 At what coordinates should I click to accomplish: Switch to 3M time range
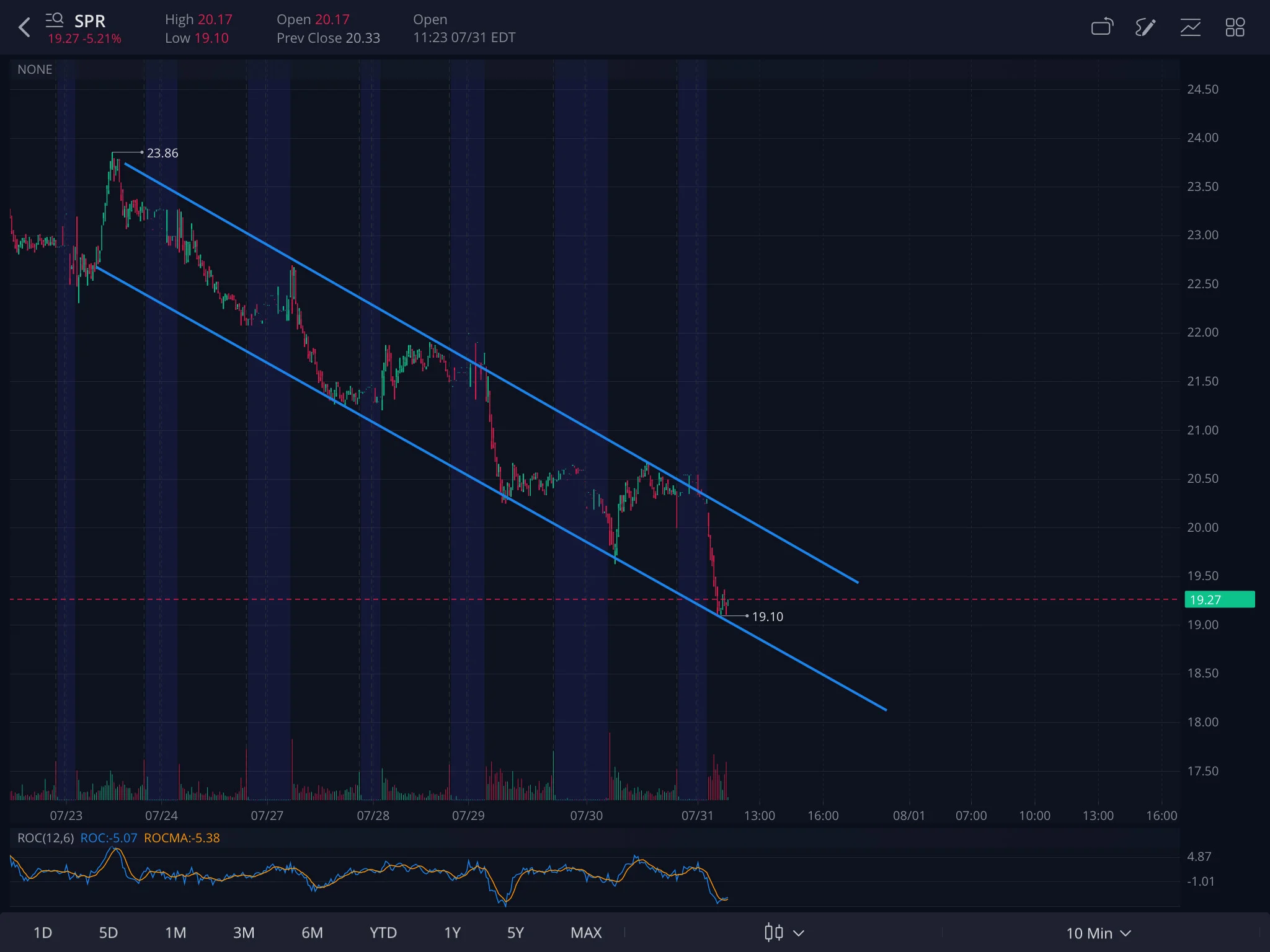point(244,933)
